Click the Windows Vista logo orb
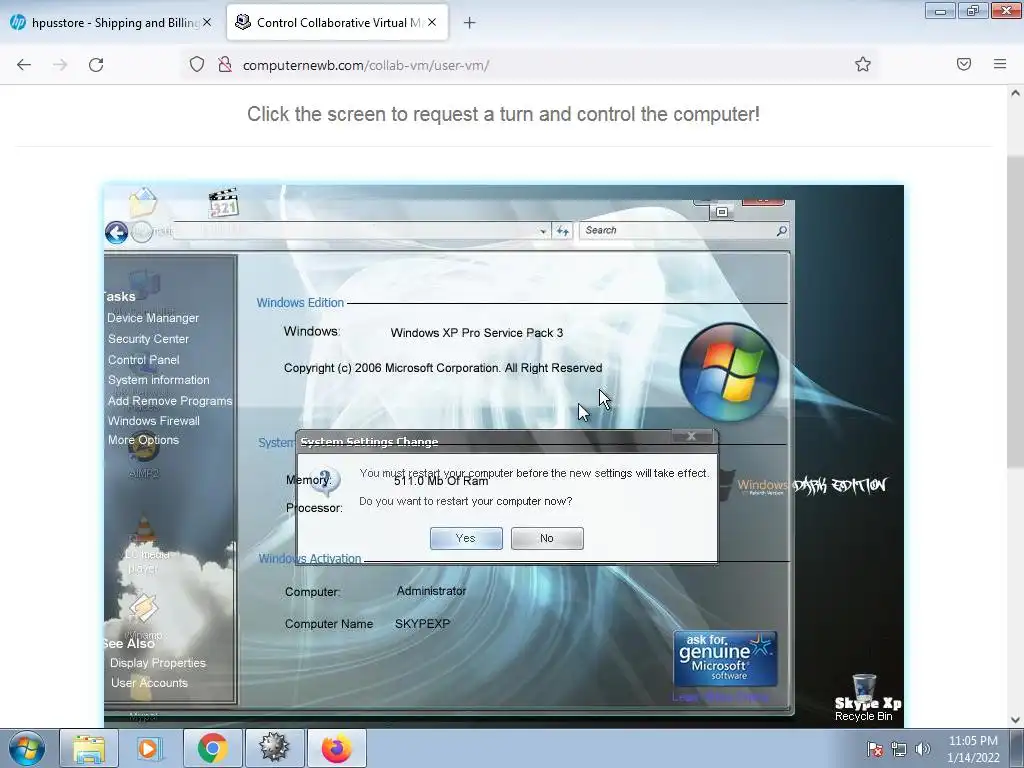The width and height of the screenshot is (1024, 768). tap(729, 372)
